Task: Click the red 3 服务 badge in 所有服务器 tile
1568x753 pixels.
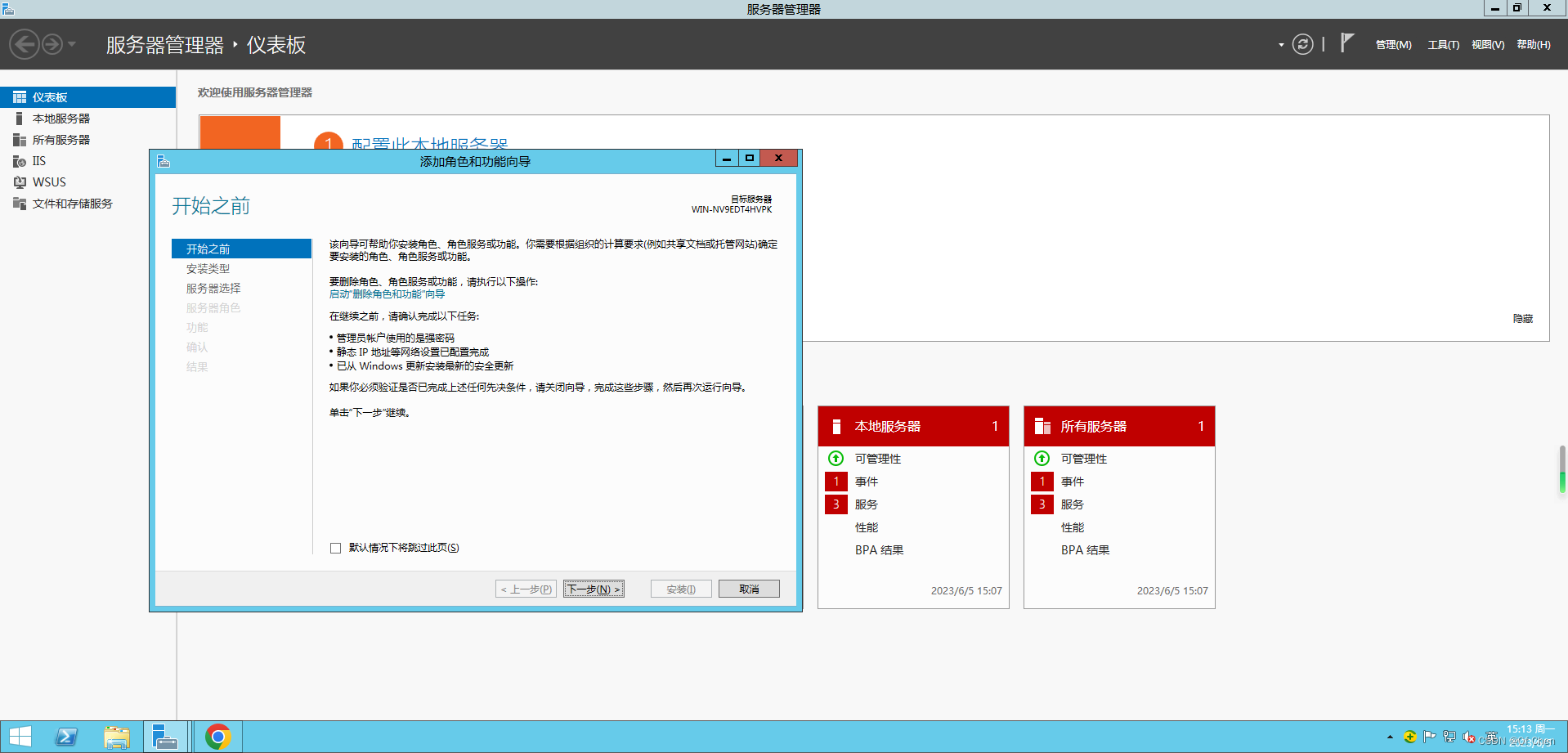Action: [1042, 504]
